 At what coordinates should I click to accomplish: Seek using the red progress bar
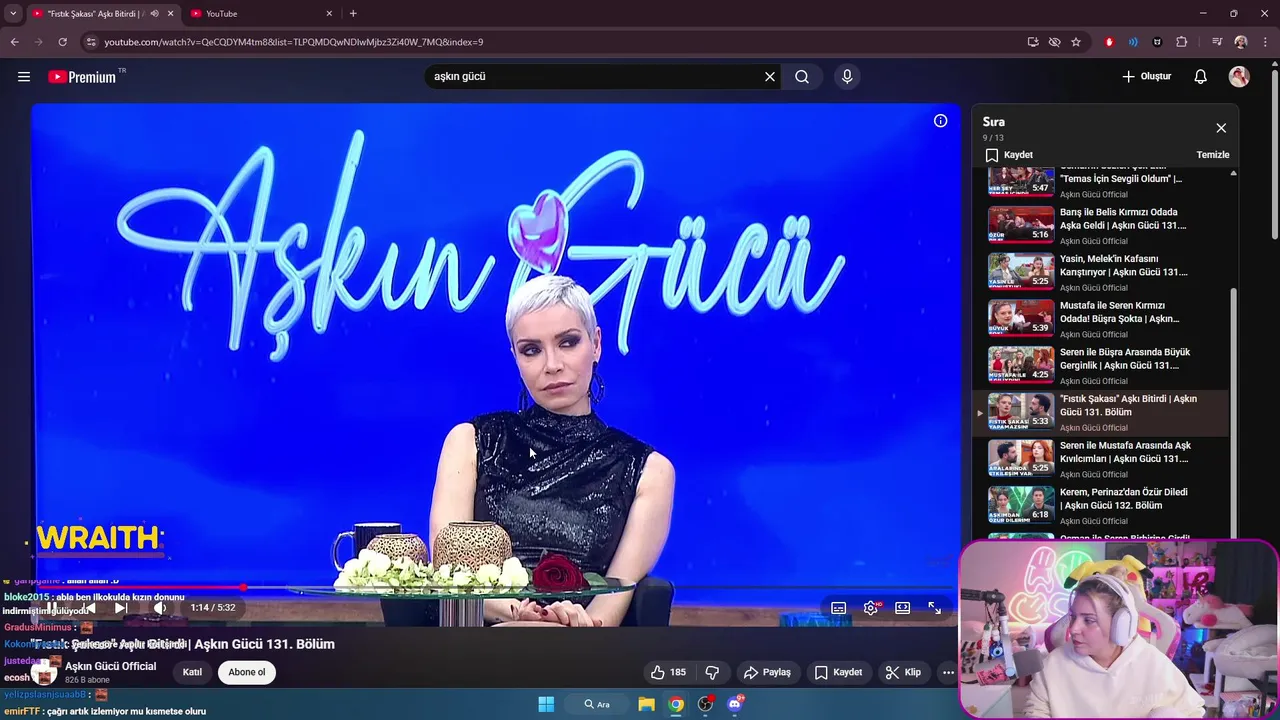point(495,587)
